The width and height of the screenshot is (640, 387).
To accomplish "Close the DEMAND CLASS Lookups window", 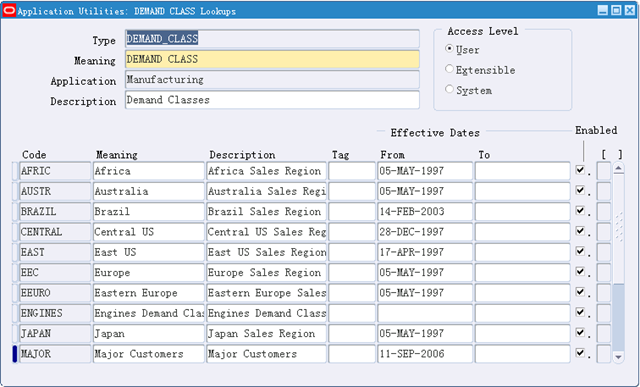I will coord(630,11).
